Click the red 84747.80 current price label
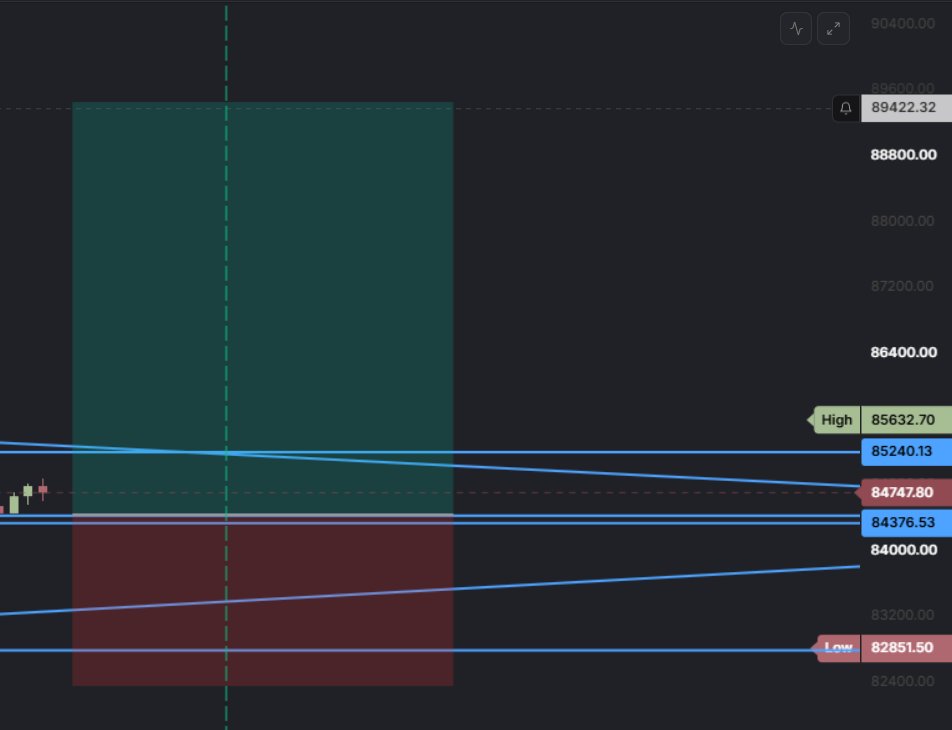Screen dimensions: 952x730 pyautogui.click(x=903, y=492)
